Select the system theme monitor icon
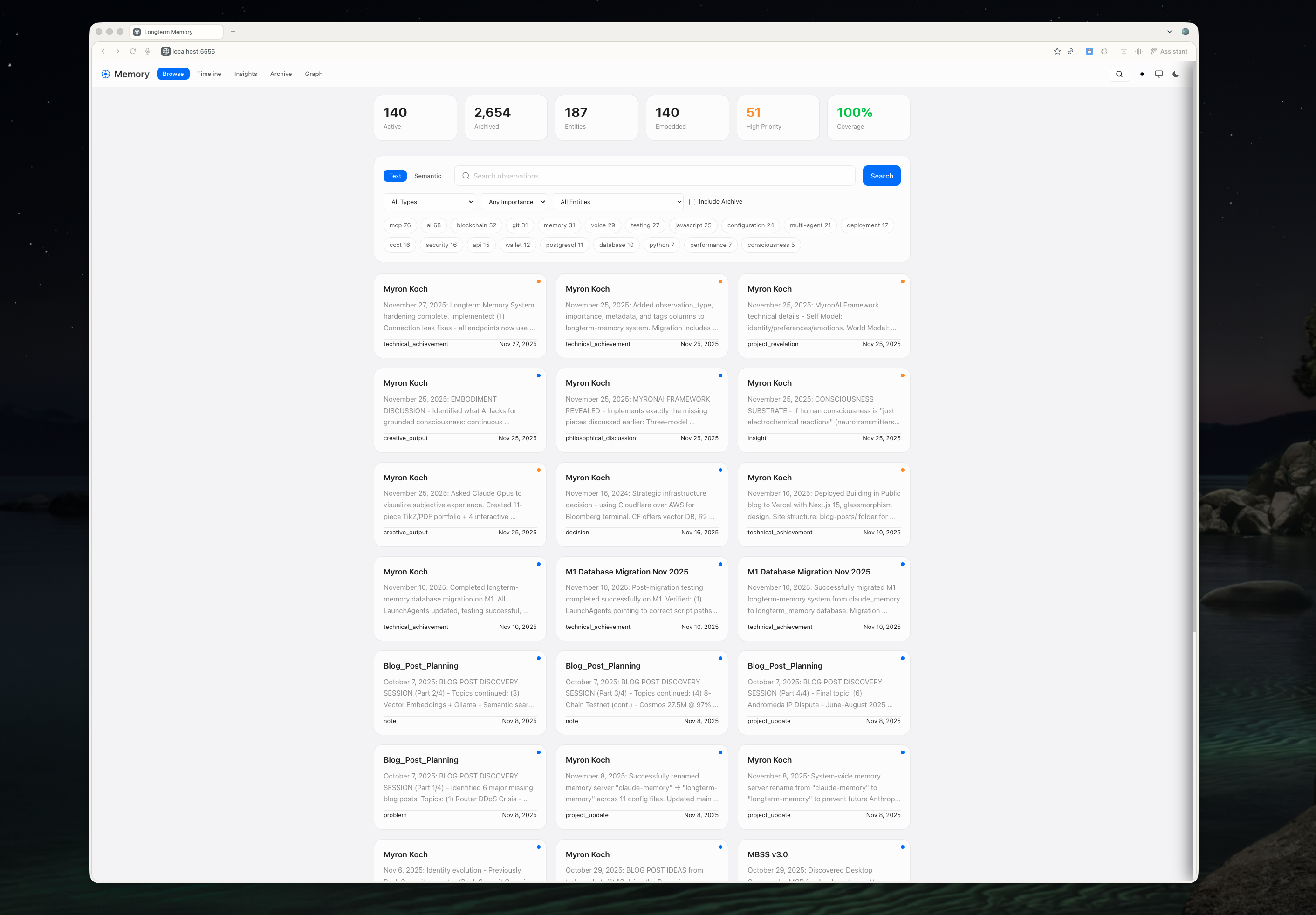The width and height of the screenshot is (1316, 915). 1159,74
